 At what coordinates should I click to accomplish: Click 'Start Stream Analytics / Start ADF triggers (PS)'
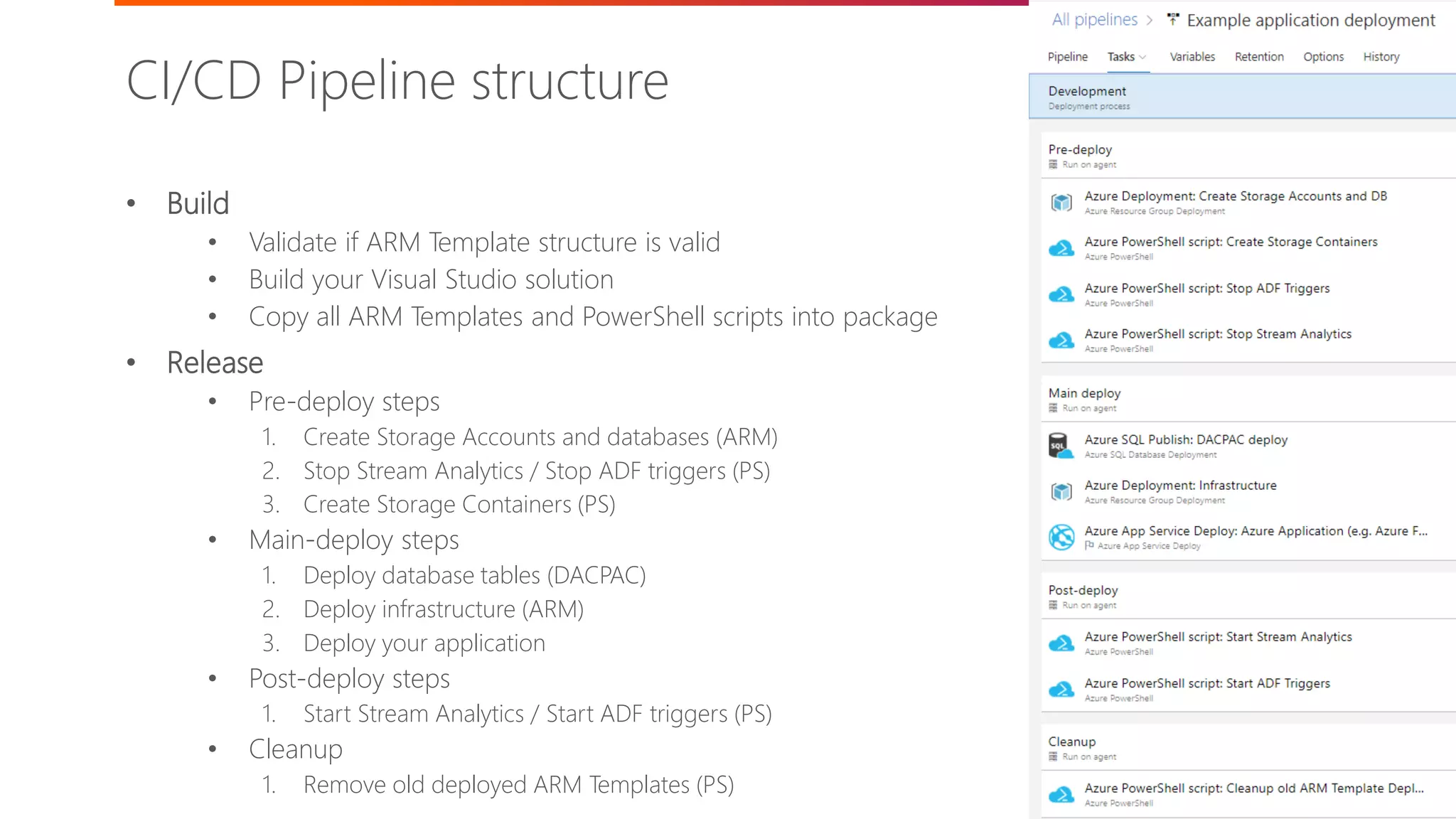pos(537,714)
